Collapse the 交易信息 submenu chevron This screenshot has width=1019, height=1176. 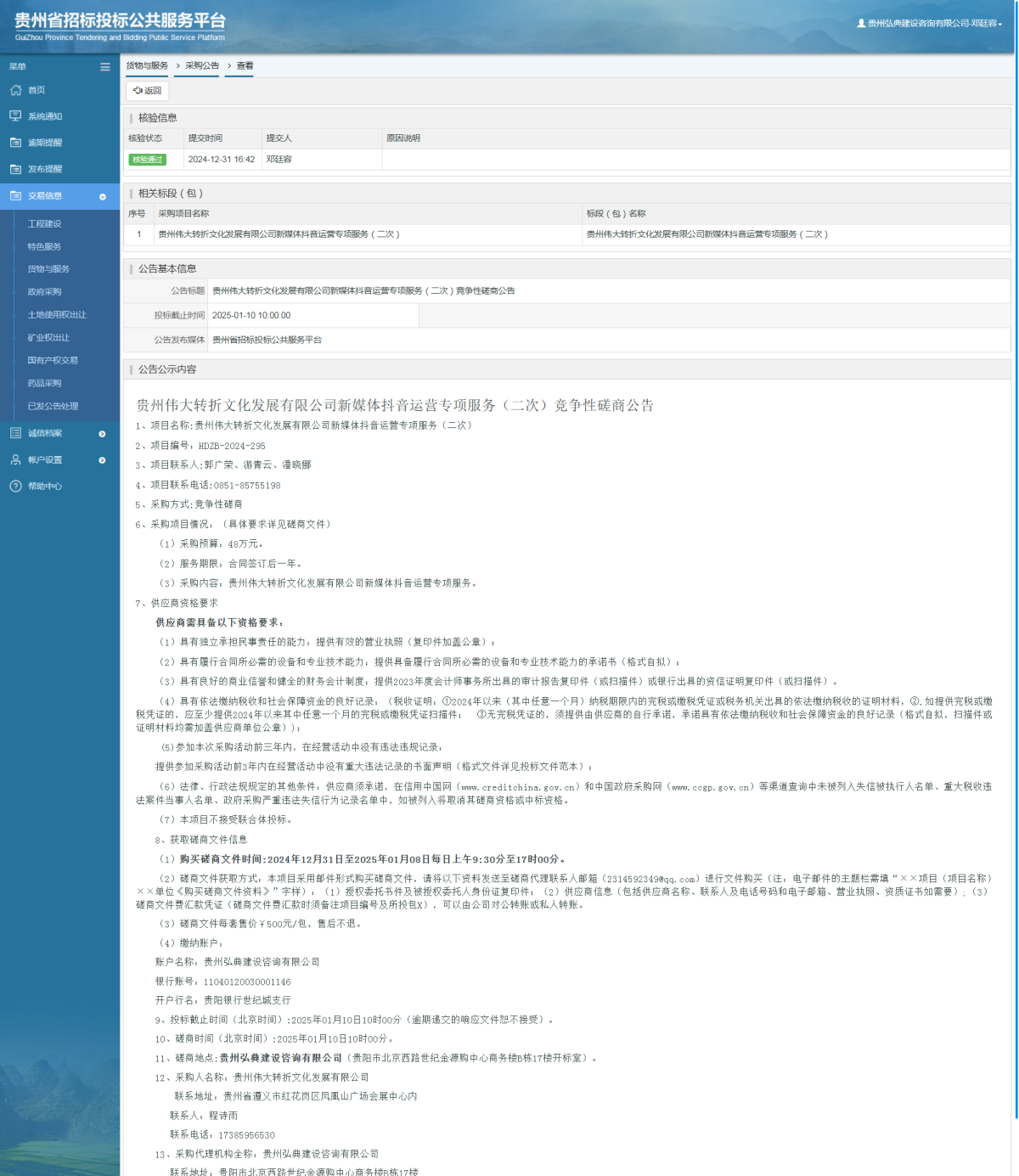[x=104, y=196]
